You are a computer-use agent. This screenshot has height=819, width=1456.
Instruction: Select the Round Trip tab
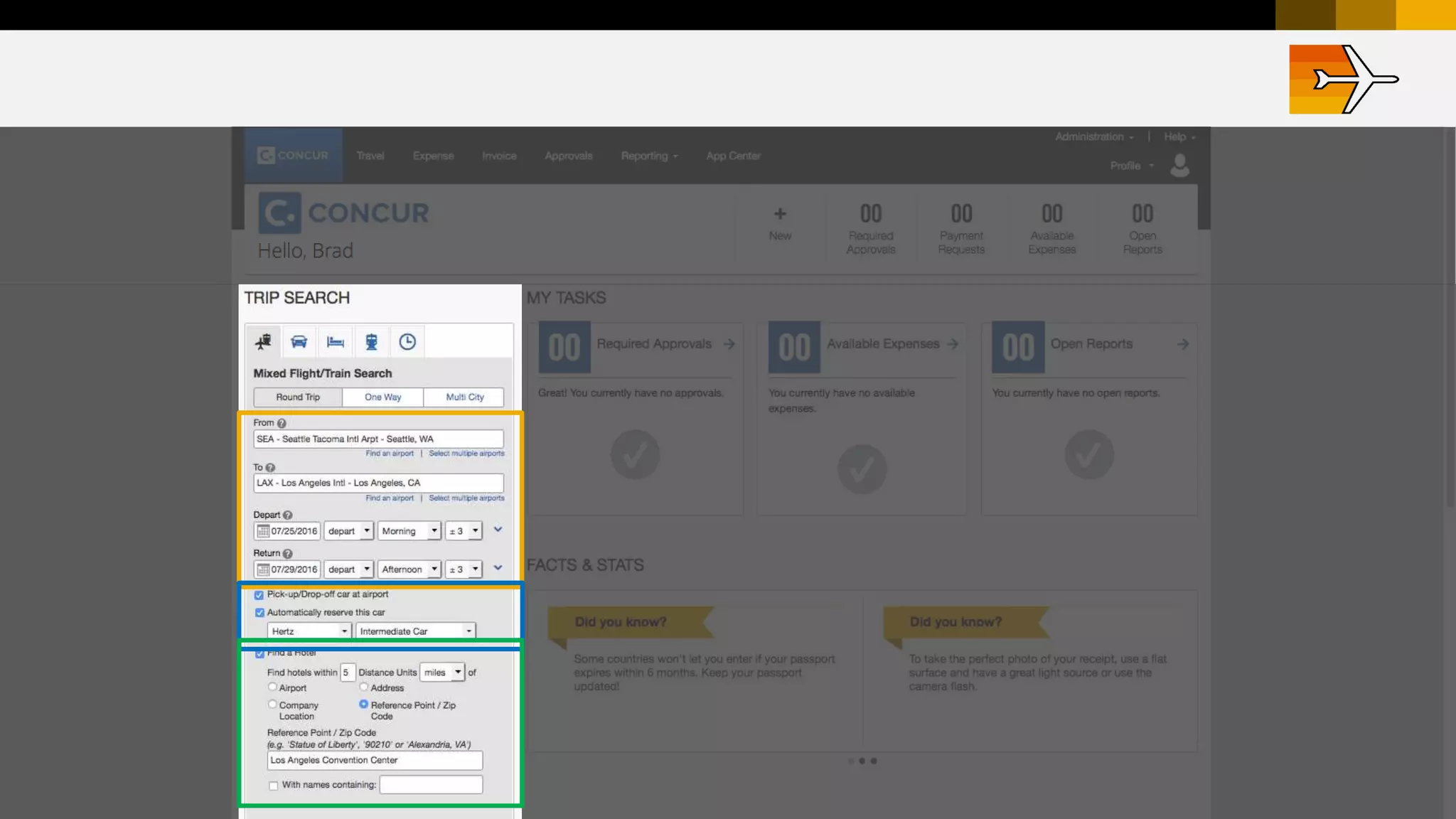298,397
